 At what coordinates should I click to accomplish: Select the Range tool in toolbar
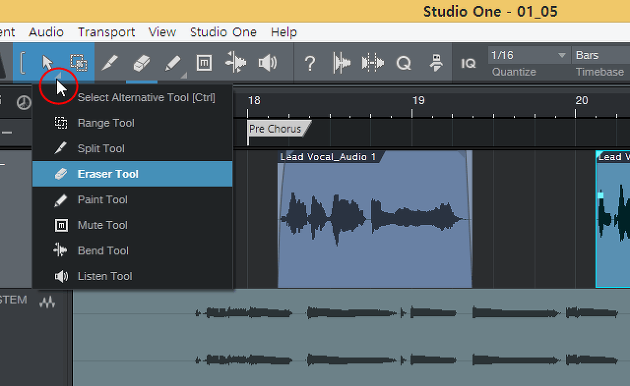[x=79, y=63]
